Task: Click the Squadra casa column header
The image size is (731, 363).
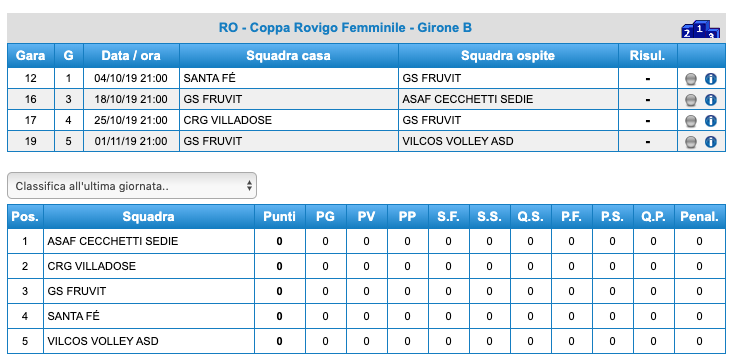Action: 289,56
